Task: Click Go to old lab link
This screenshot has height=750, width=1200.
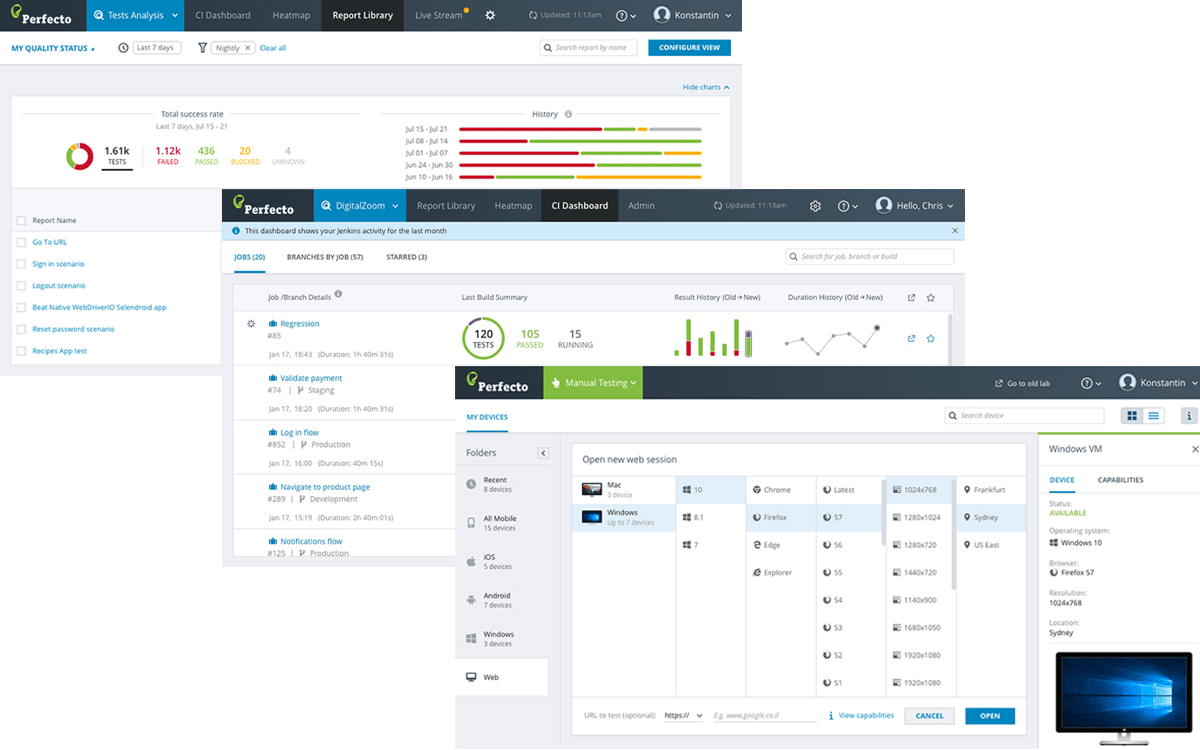Action: 1023,384
